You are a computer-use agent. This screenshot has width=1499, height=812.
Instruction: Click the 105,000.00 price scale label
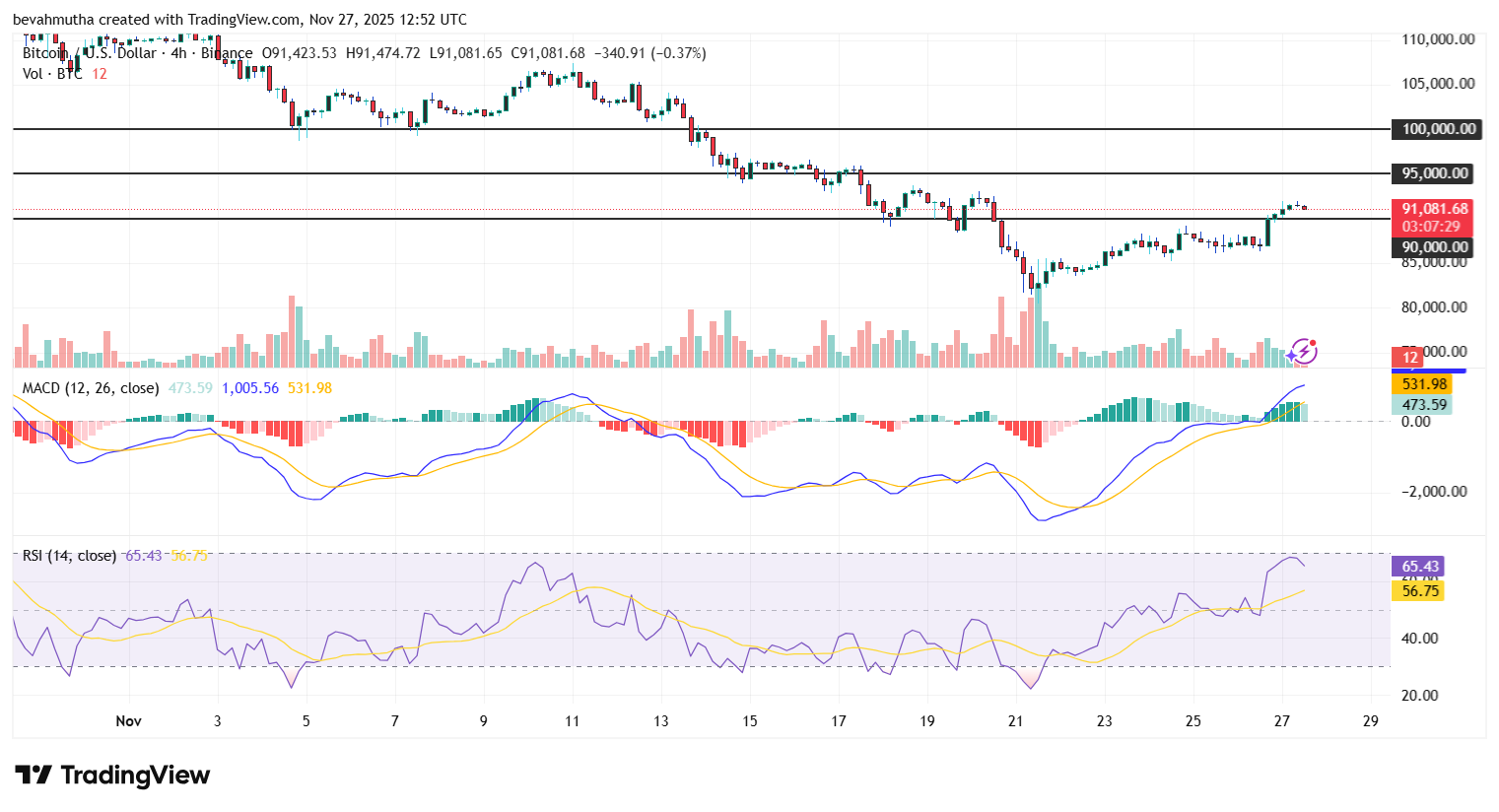click(x=1438, y=84)
